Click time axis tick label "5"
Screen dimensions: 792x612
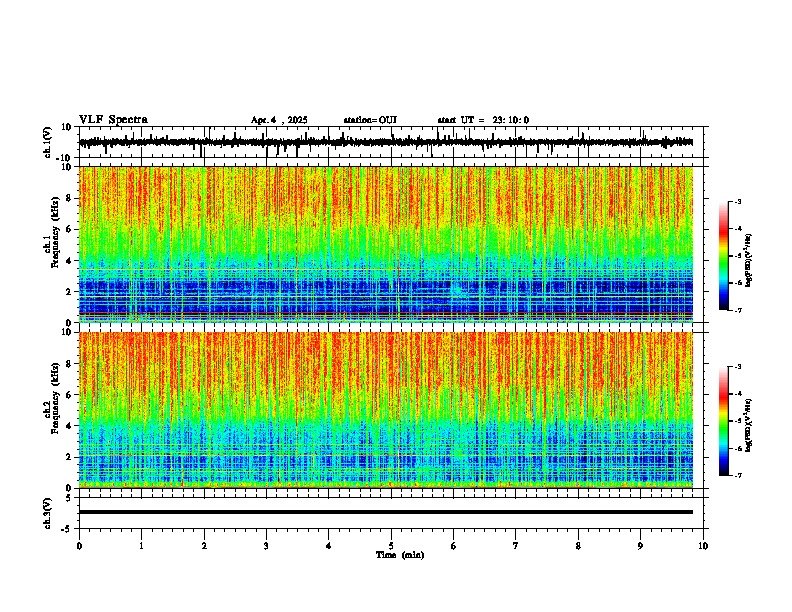coord(391,546)
